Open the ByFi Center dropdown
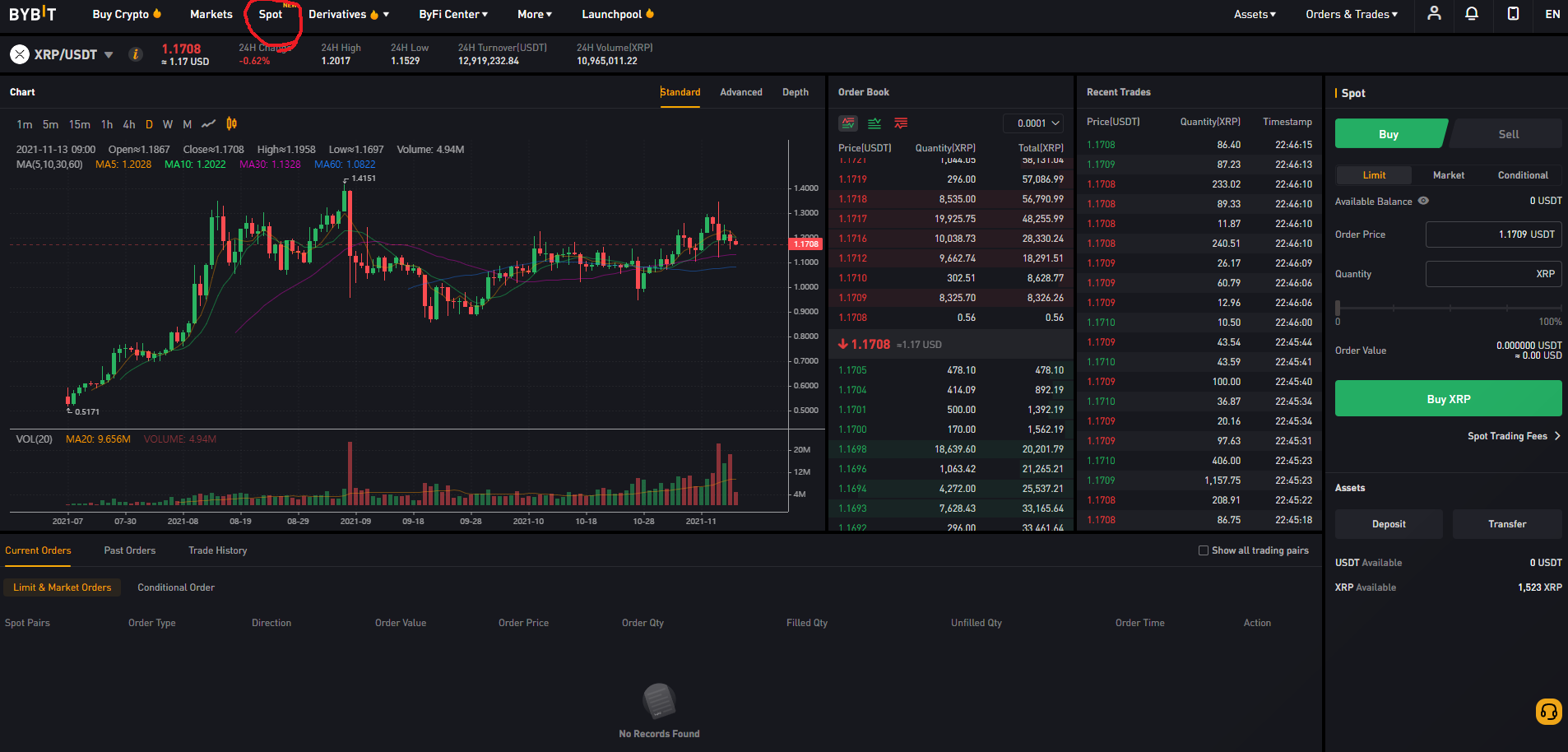 (453, 14)
